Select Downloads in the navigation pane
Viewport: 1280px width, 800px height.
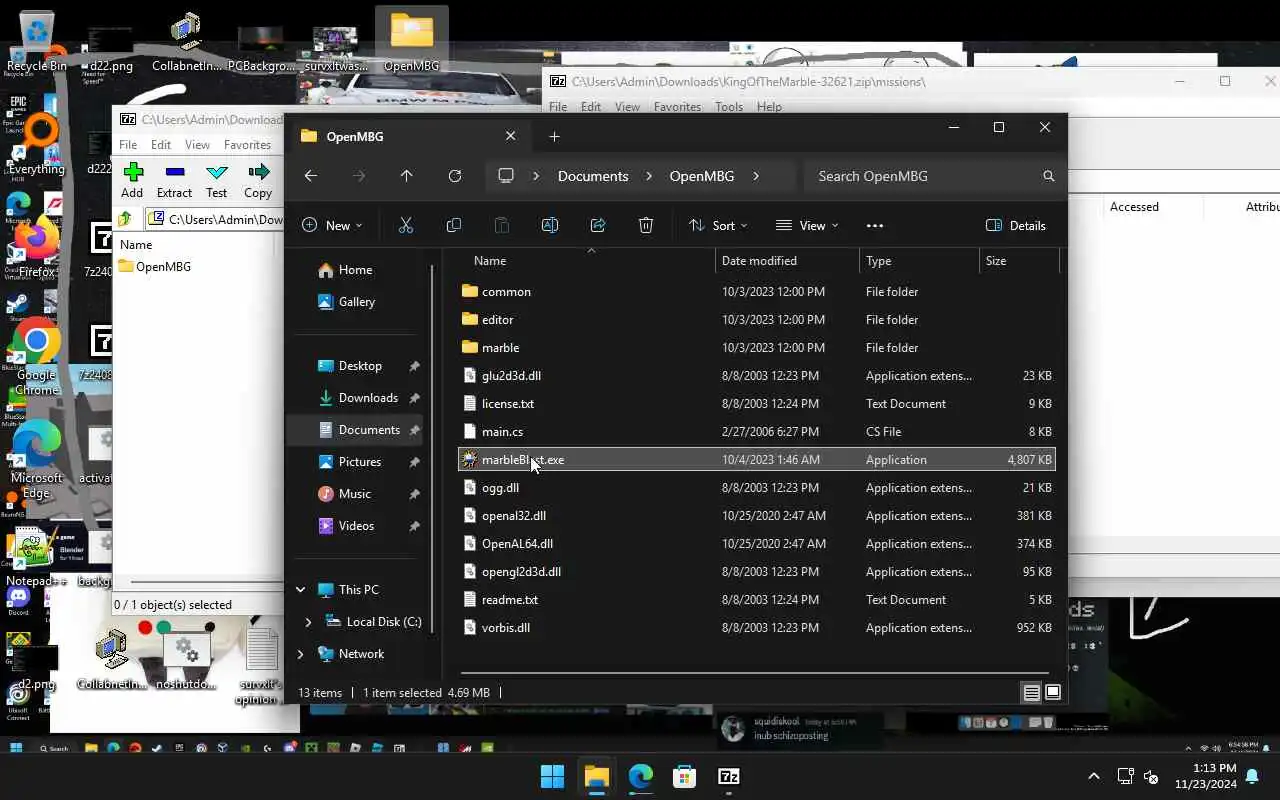click(368, 398)
